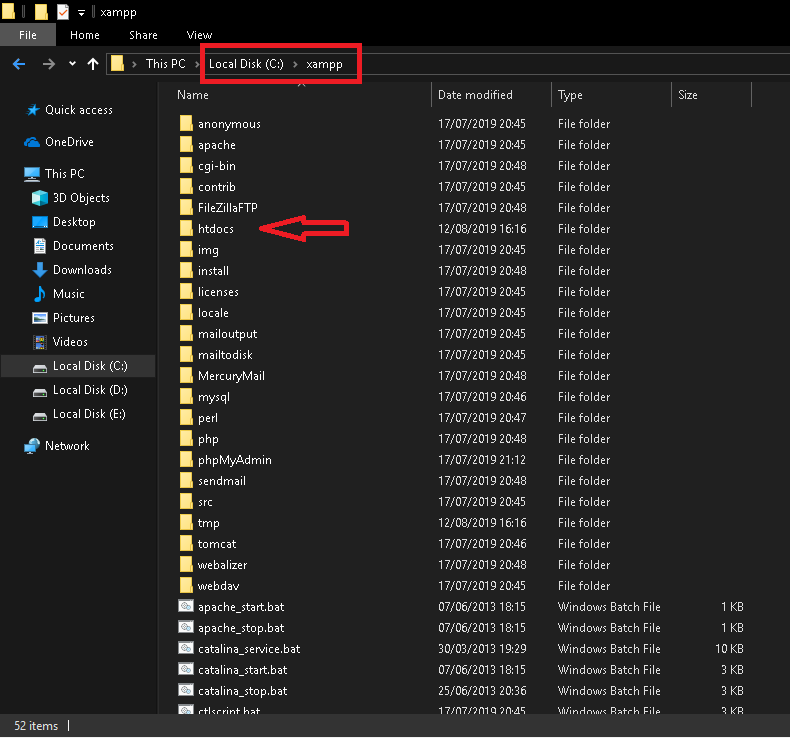Select the apache folder icon
790x738 pixels.
tap(186, 145)
